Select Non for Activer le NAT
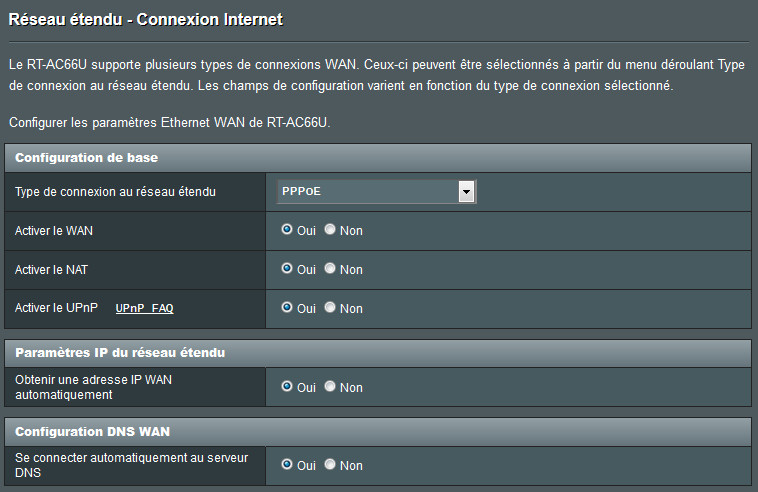The height and width of the screenshot is (492, 758). pyautogui.click(x=330, y=269)
